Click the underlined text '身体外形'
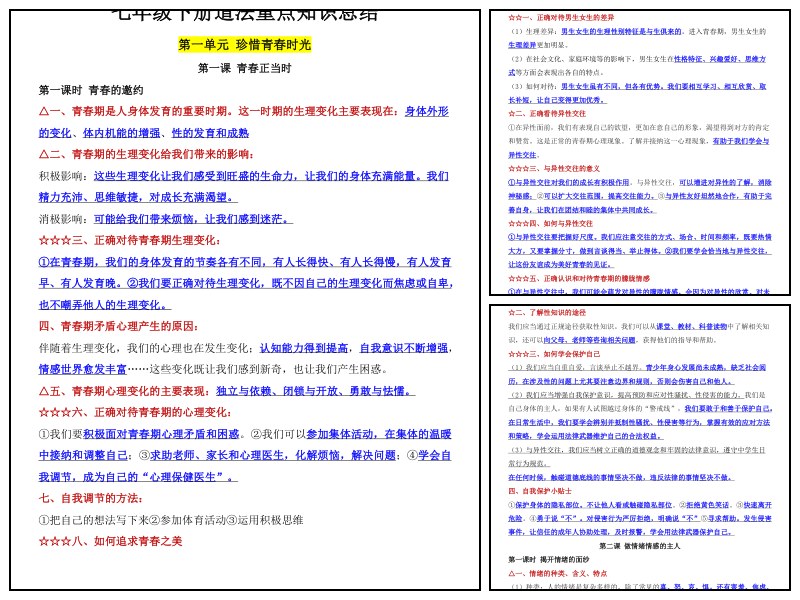800x600 pixels. coord(427,111)
